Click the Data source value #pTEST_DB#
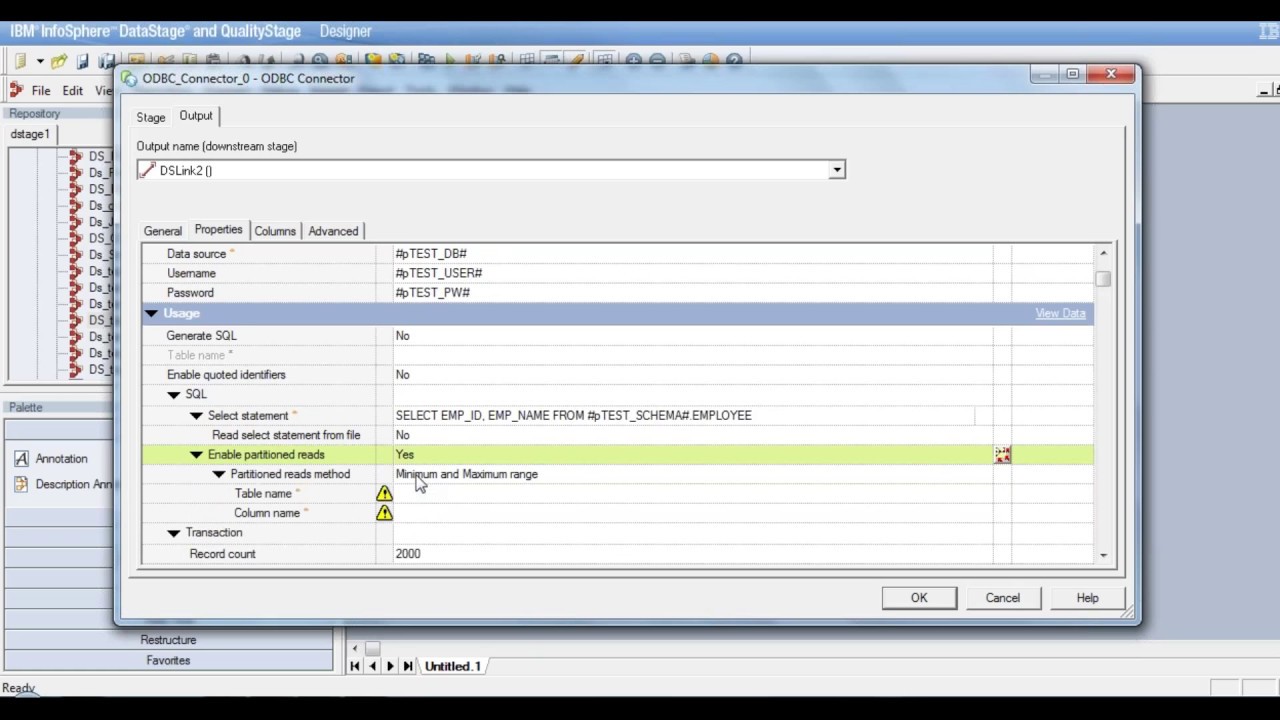Viewport: 1280px width, 720px height. 431,254
